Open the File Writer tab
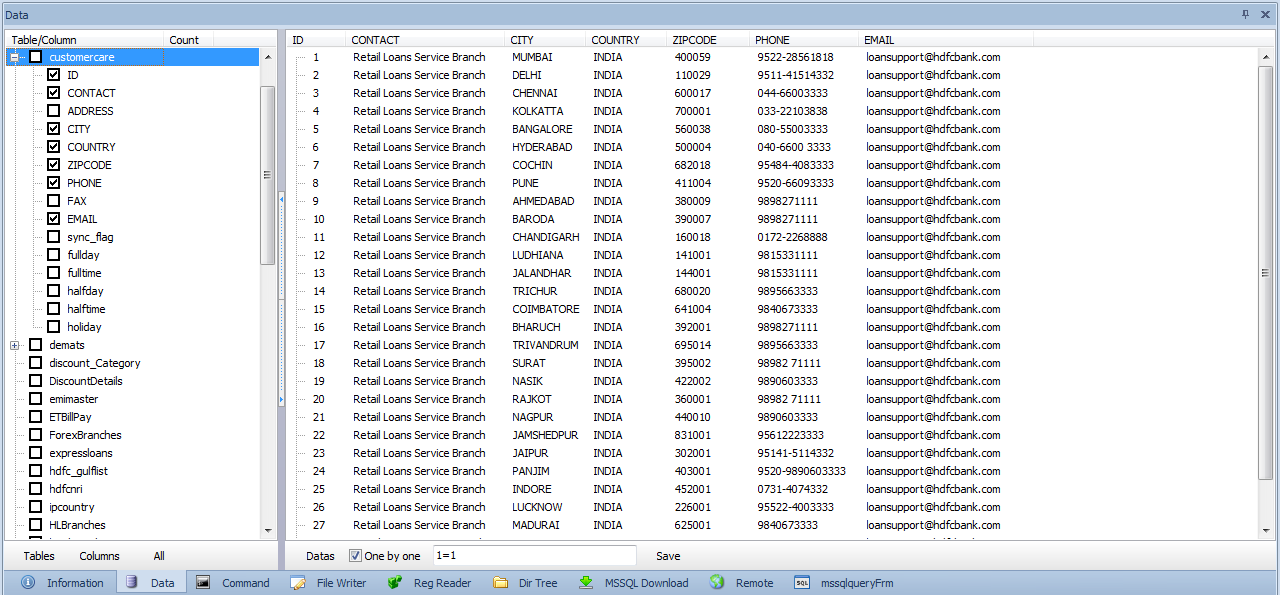The height and width of the screenshot is (595, 1280). 328,583
